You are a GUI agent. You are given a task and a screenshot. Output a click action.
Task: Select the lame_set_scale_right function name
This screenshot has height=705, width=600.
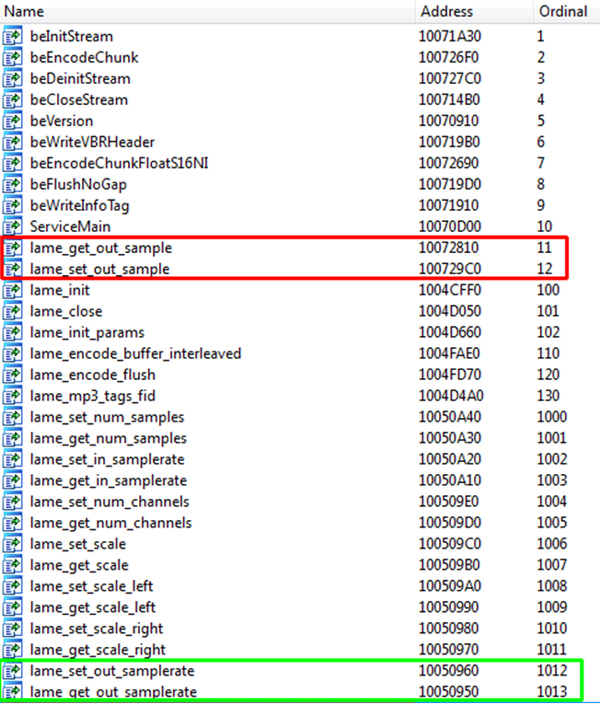coord(96,629)
